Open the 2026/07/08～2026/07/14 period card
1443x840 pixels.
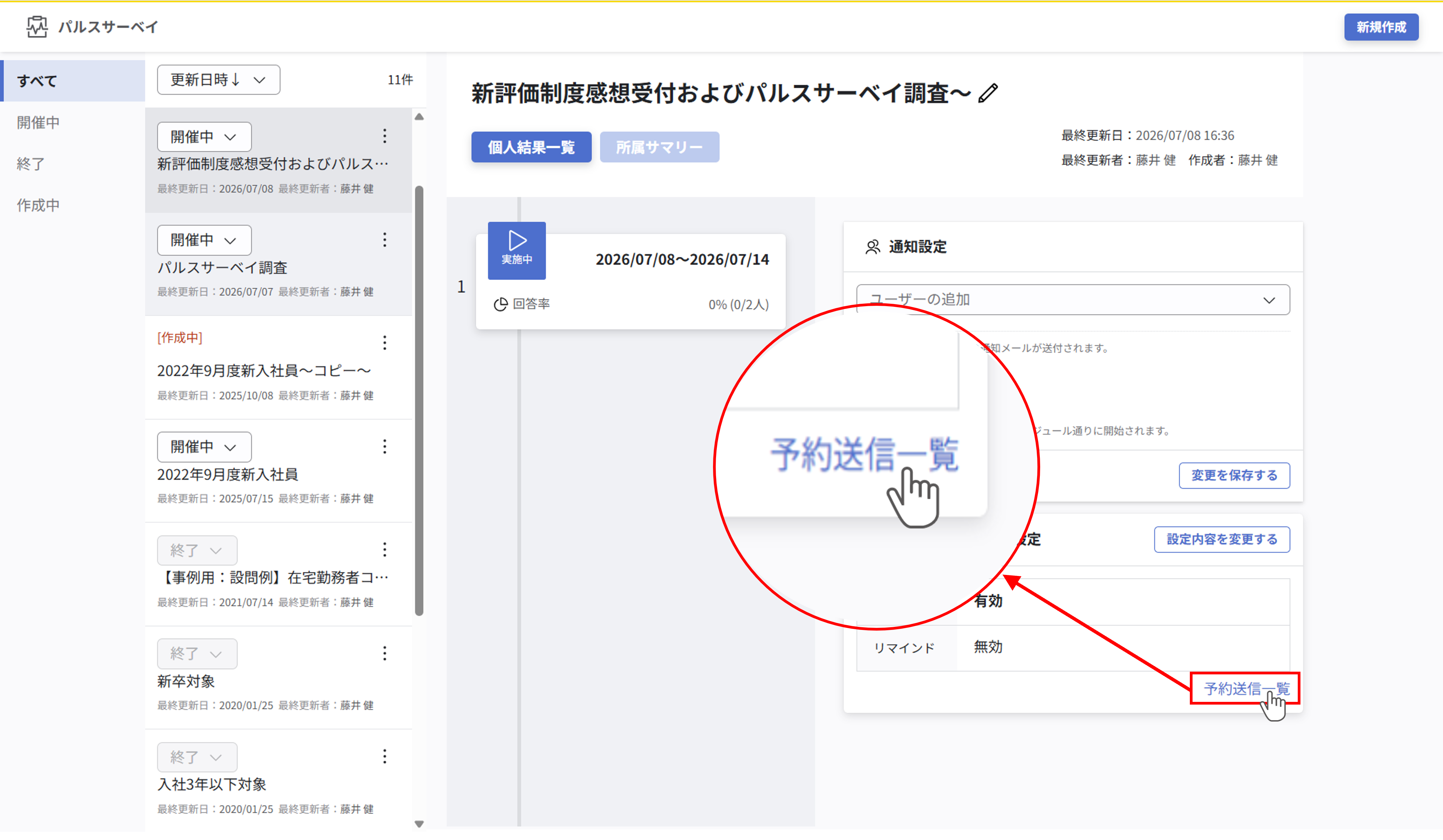point(631,281)
